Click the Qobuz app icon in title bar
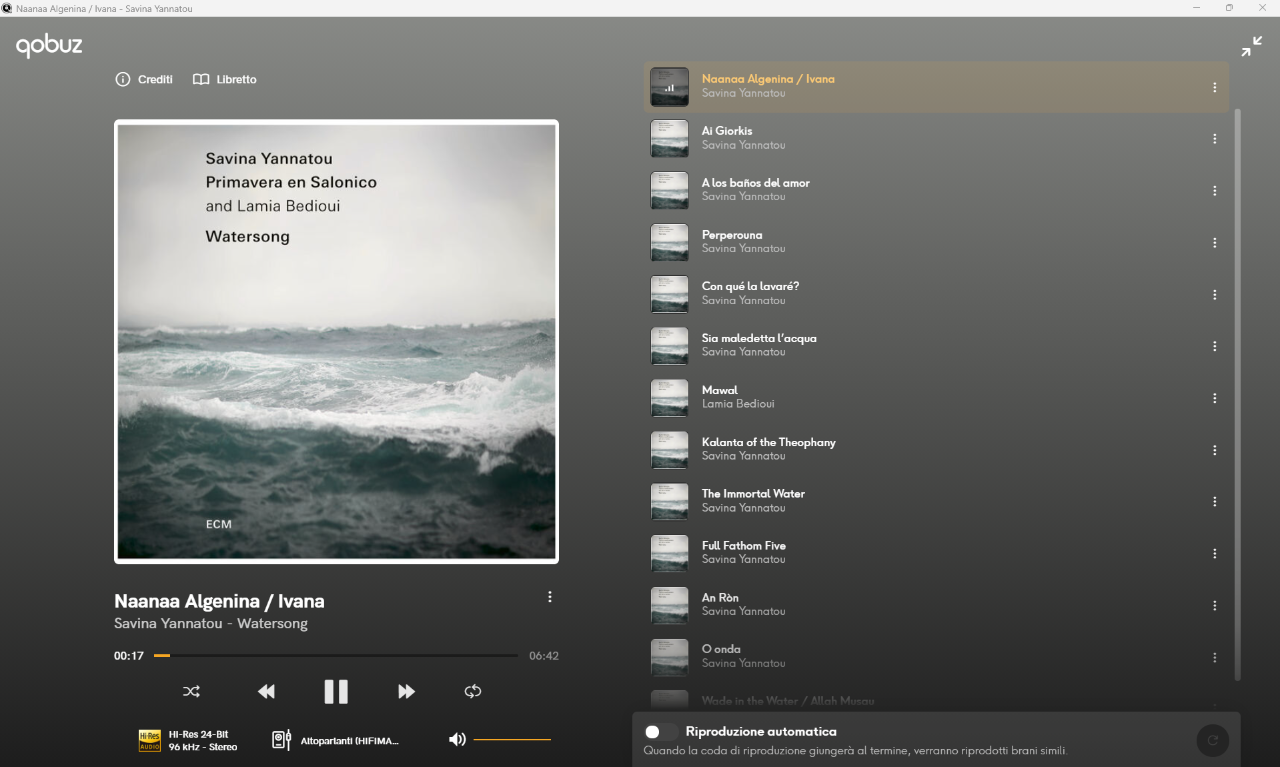 (7, 8)
